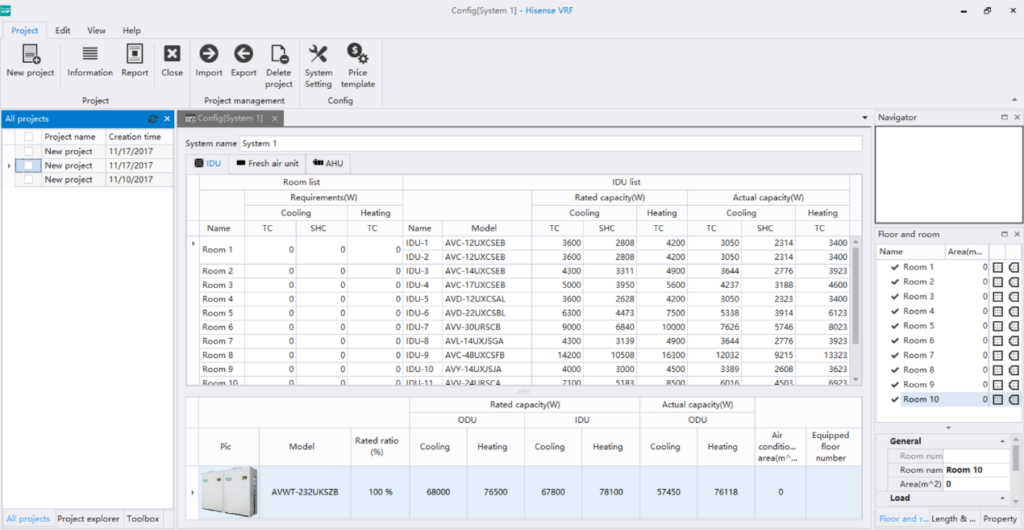Click the New project icon

(31, 54)
